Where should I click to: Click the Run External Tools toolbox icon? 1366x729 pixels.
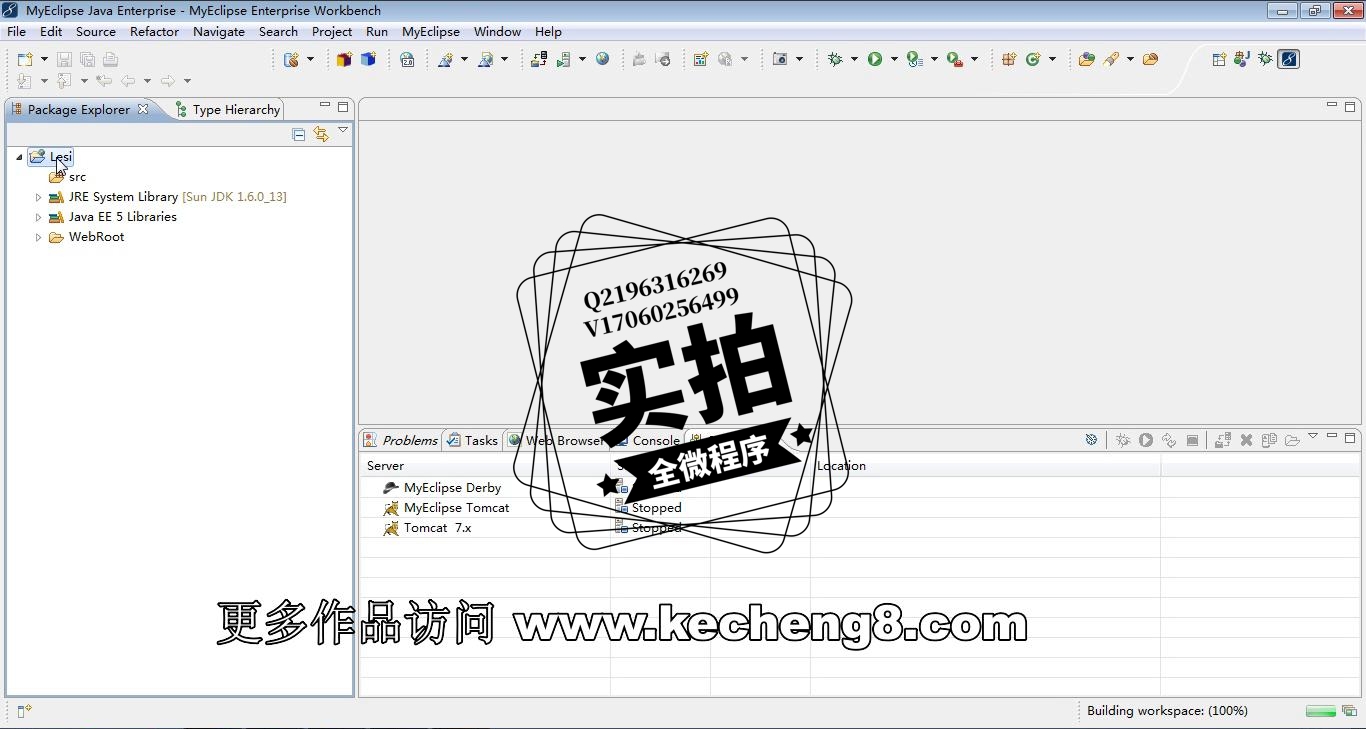[955, 60]
